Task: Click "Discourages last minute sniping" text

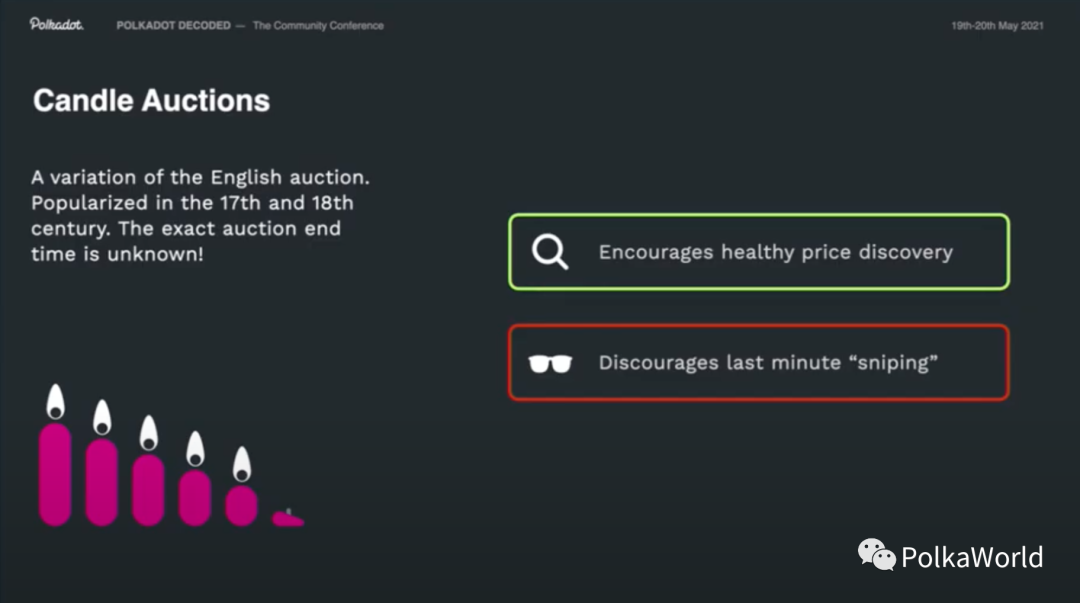Action: tap(768, 363)
